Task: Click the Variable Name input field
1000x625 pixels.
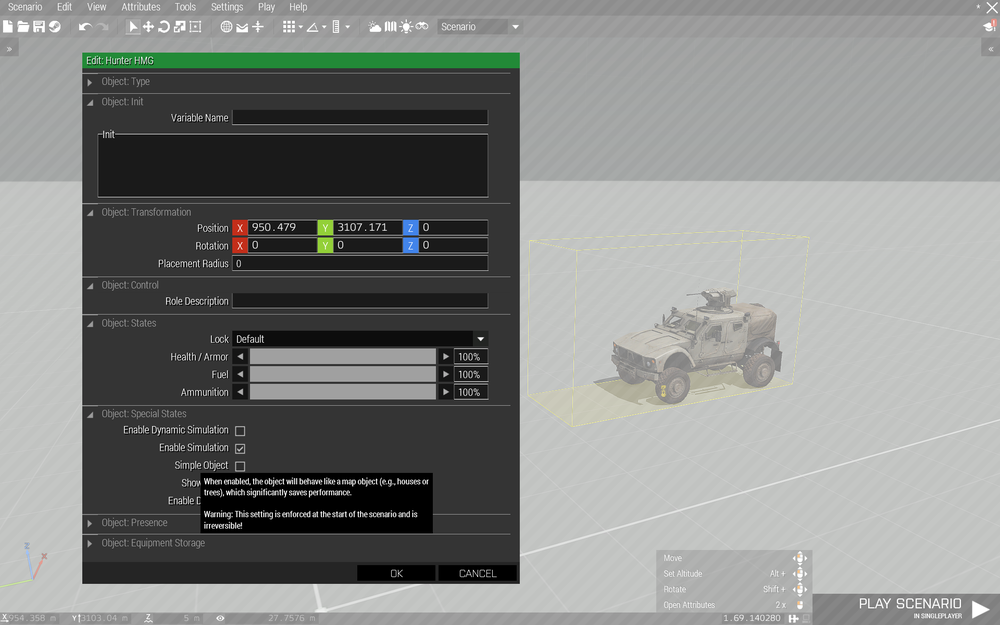Action: pyautogui.click(x=359, y=117)
